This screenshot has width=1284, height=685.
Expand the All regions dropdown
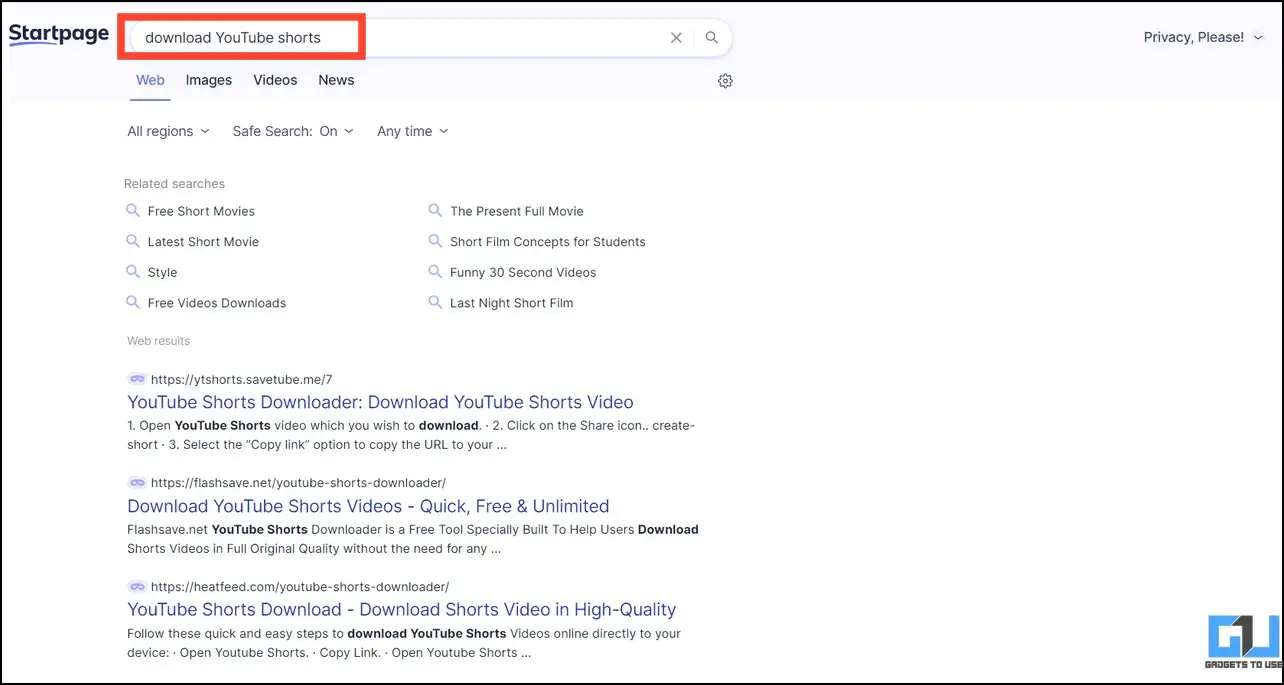[x=169, y=131]
